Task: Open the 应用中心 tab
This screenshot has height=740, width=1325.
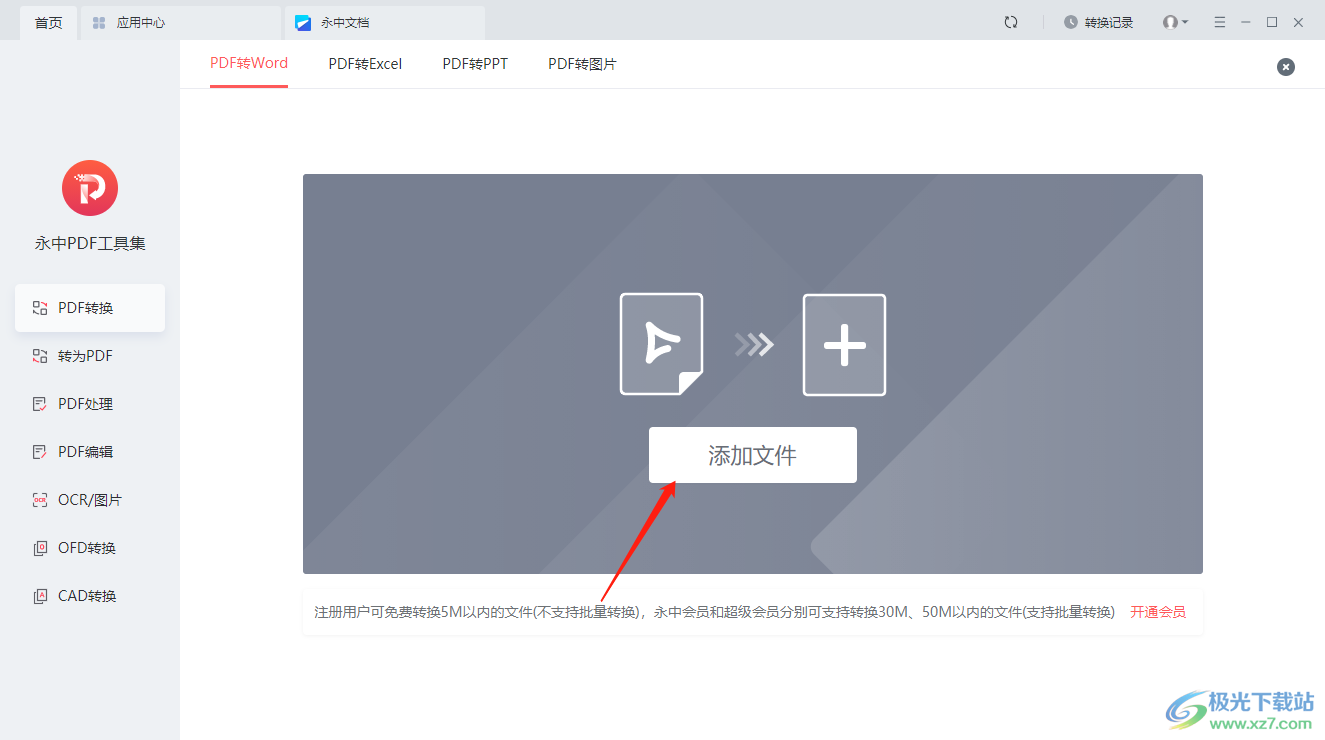Action: click(180, 22)
